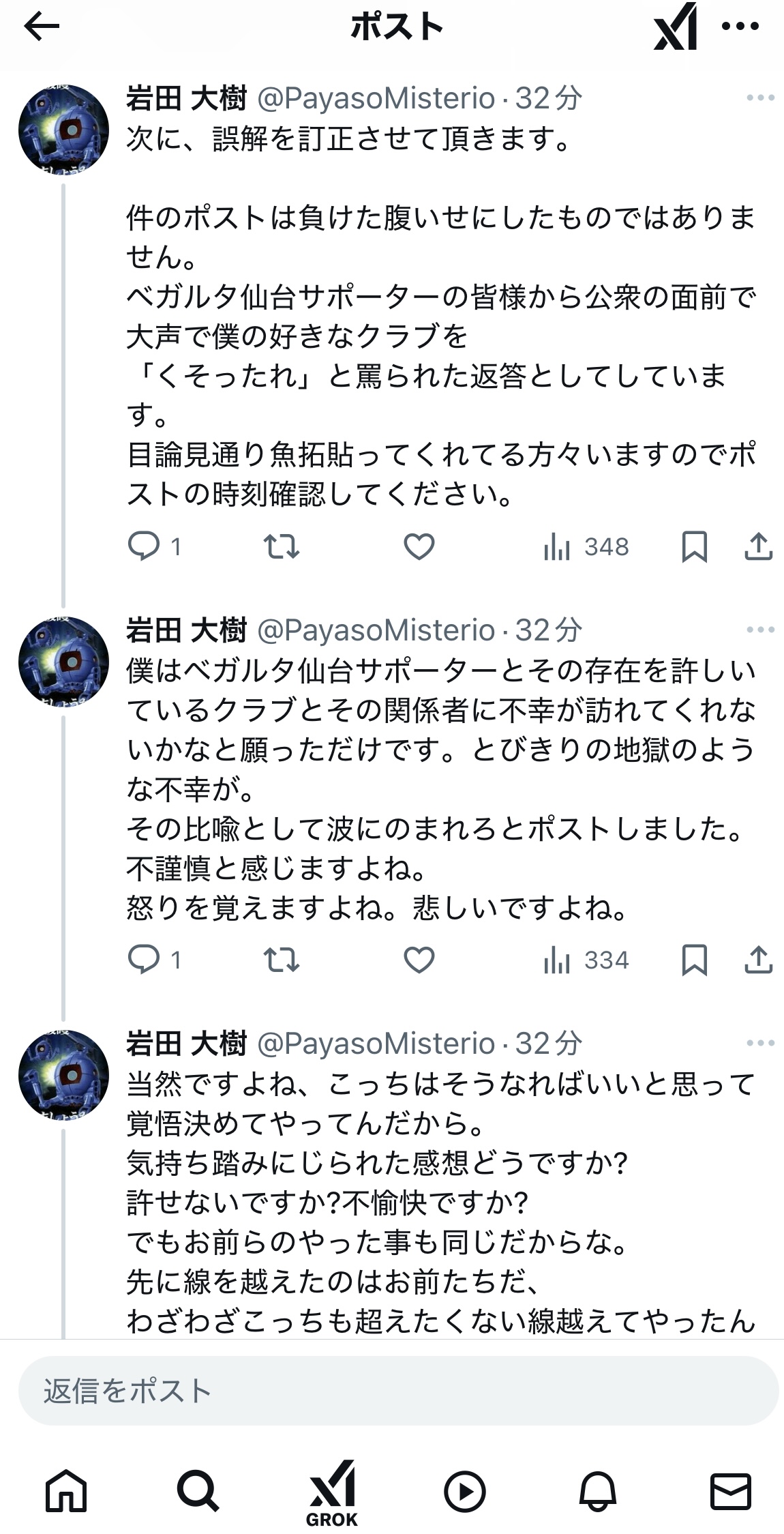Share the first post with 348 views
The height and width of the screenshot is (1534, 784).
pos(758,547)
